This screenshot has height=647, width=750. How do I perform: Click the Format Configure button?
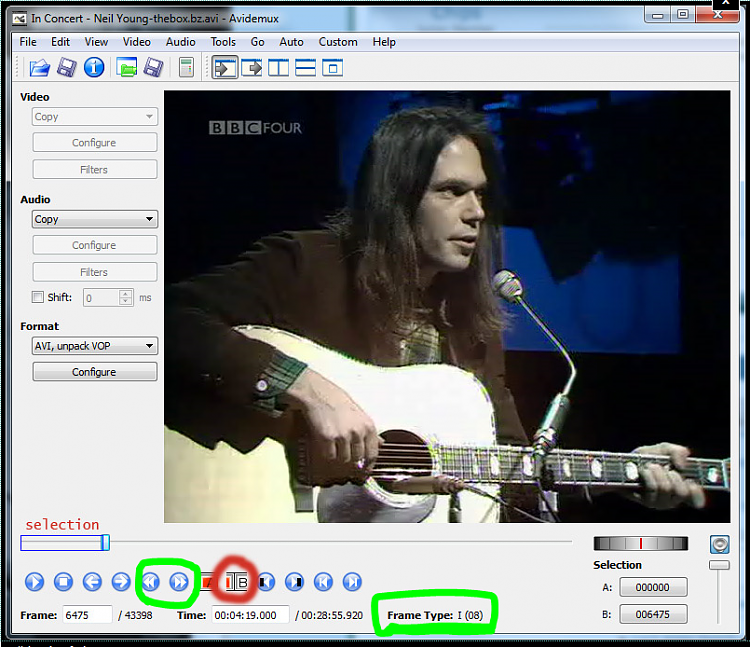[95, 372]
